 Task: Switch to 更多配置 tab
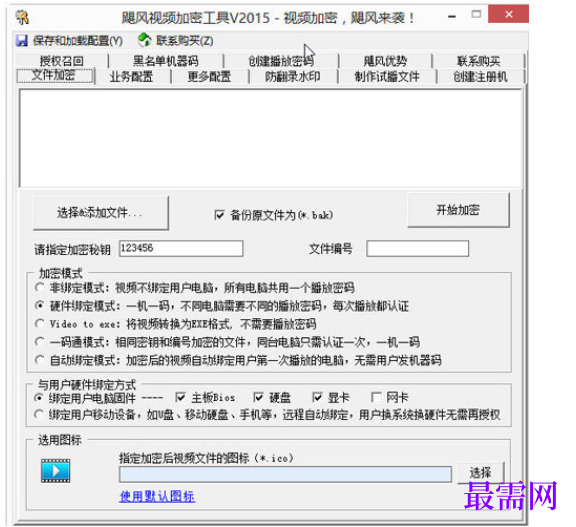pyautogui.click(x=209, y=77)
